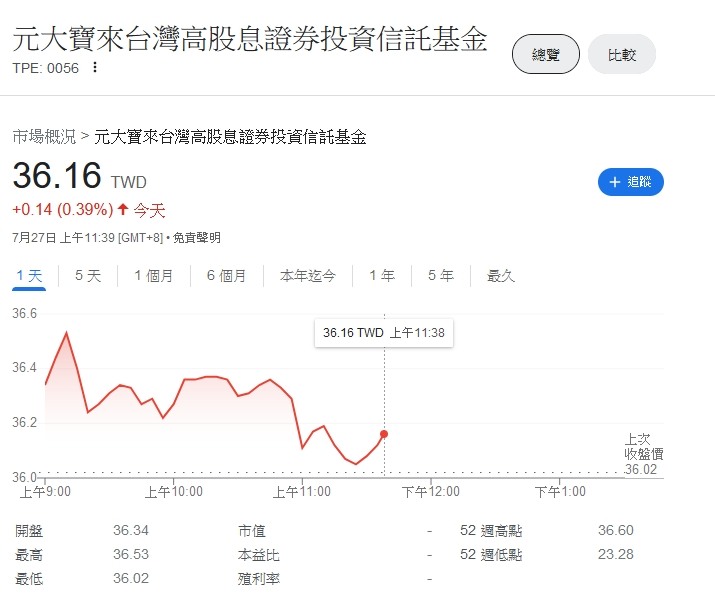
Task: Switch to the 5 年 chart range
Action: coord(441,275)
